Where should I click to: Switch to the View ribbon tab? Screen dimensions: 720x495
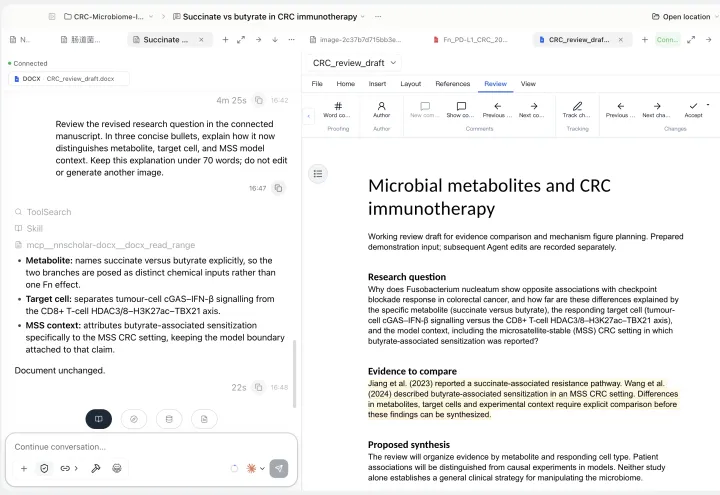point(528,84)
